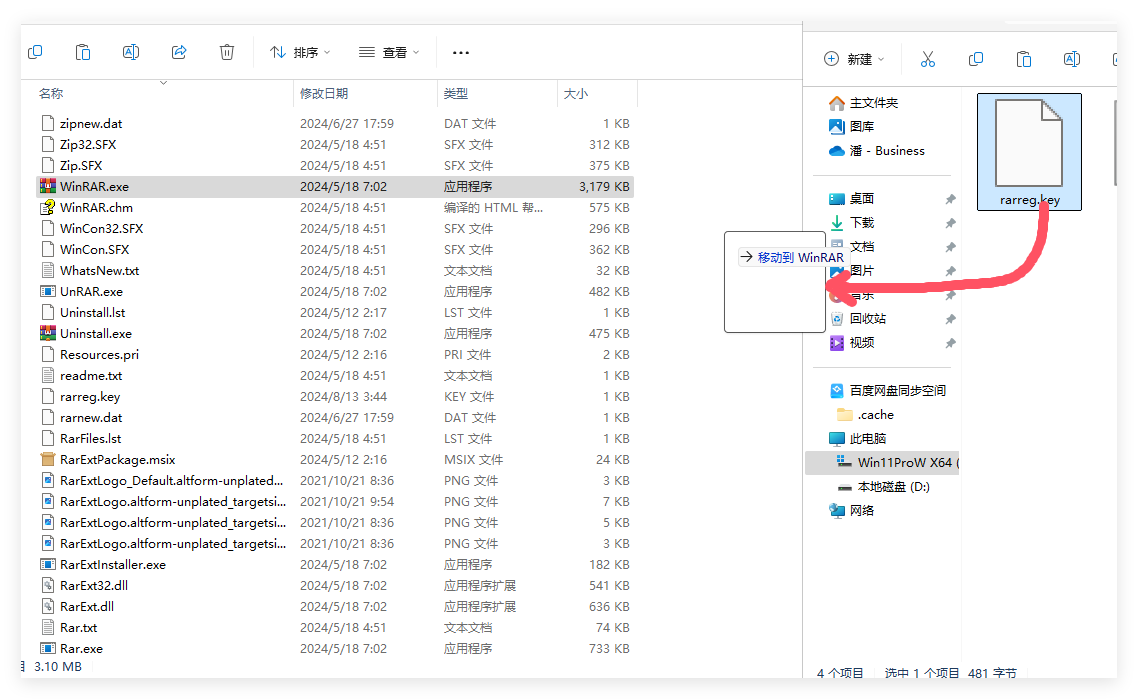This screenshot has width=1138, height=699.
Task: Select the WhatsNew.txt text file
Action: (99, 271)
